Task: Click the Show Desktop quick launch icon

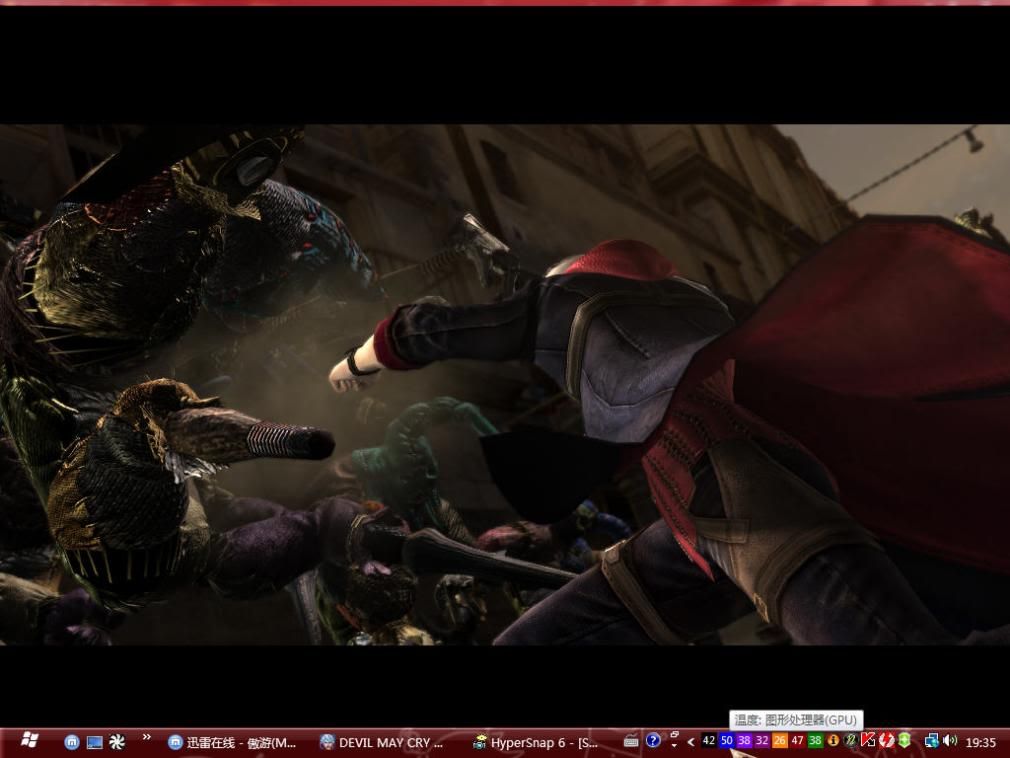Action: pyautogui.click(x=95, y=742)
